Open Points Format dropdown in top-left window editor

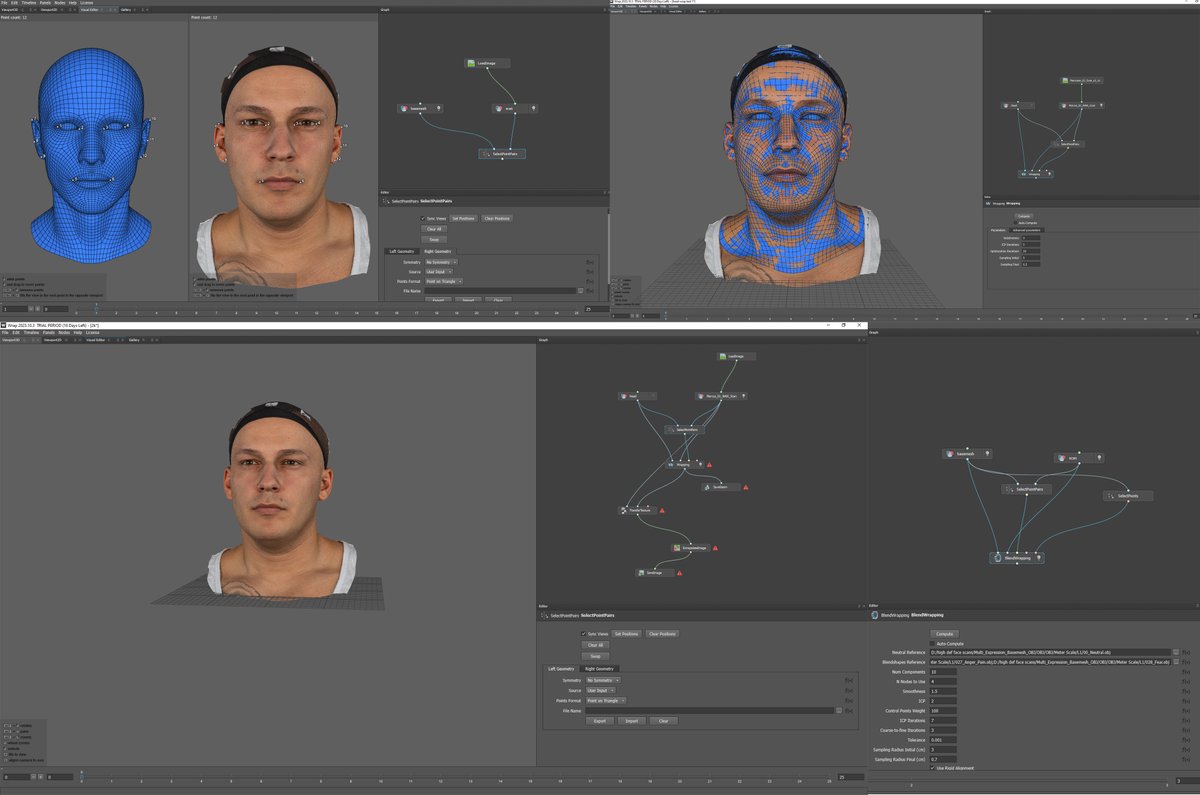(444, 281)
